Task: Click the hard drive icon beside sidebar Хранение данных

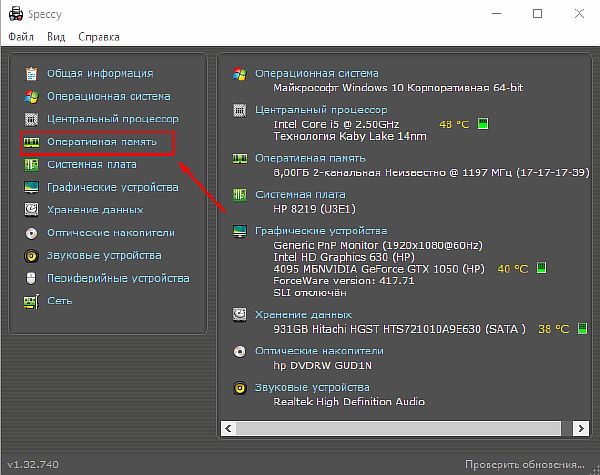Action: (x=31, y=210)
